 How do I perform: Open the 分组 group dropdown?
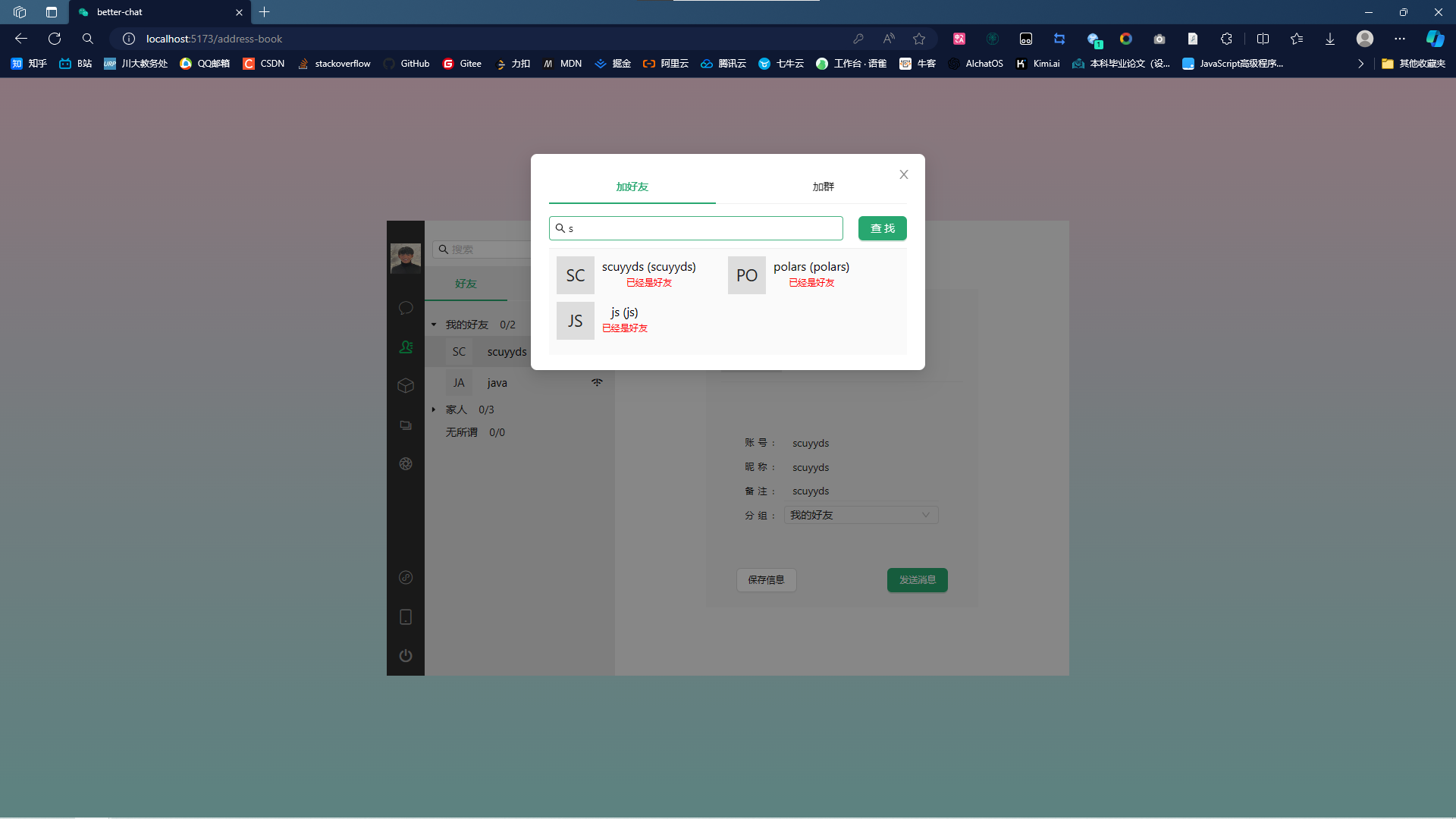(861, 515)
